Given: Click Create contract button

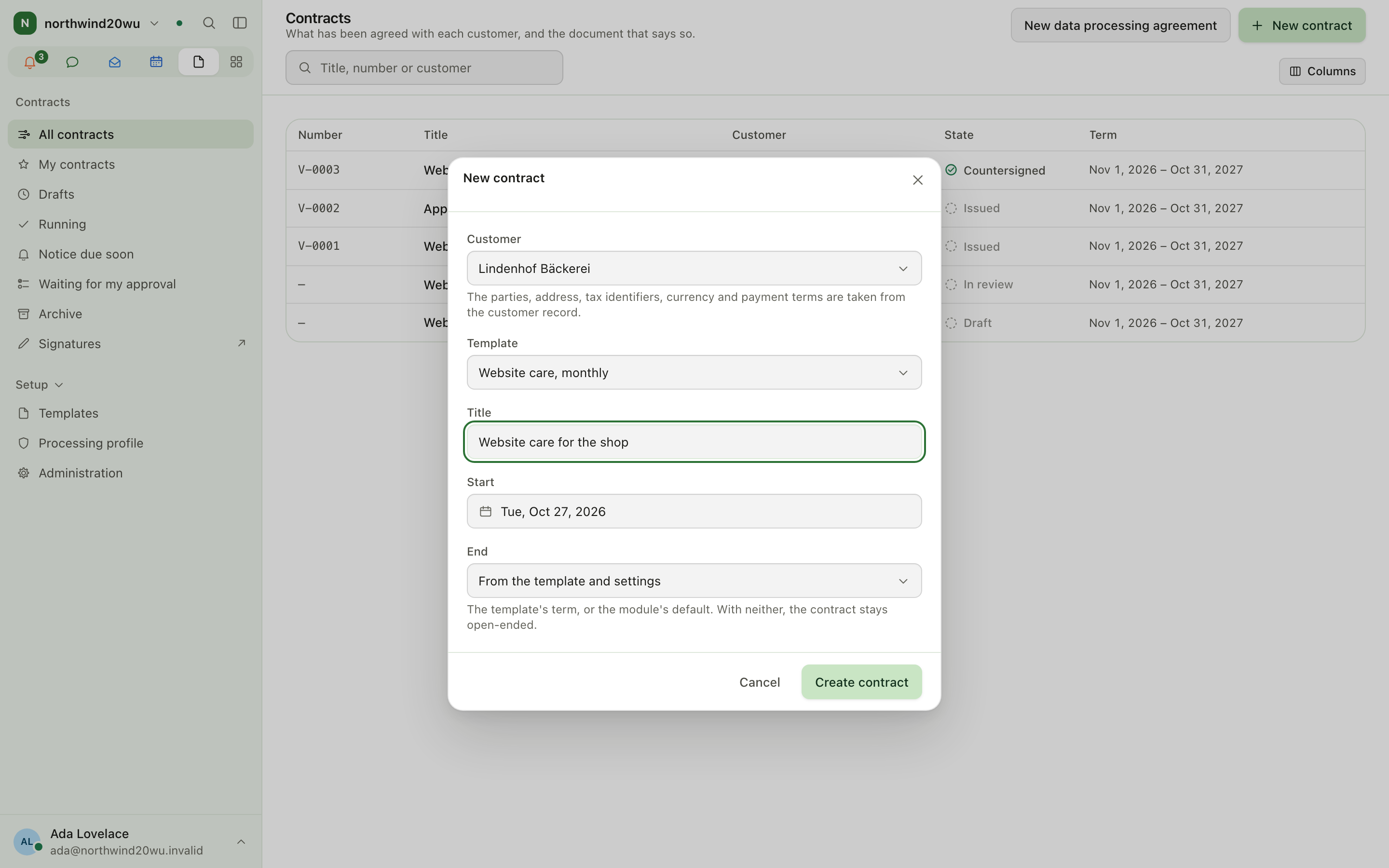Looking at the screenshot, I should pyautogui.click(x=861, y=682).
